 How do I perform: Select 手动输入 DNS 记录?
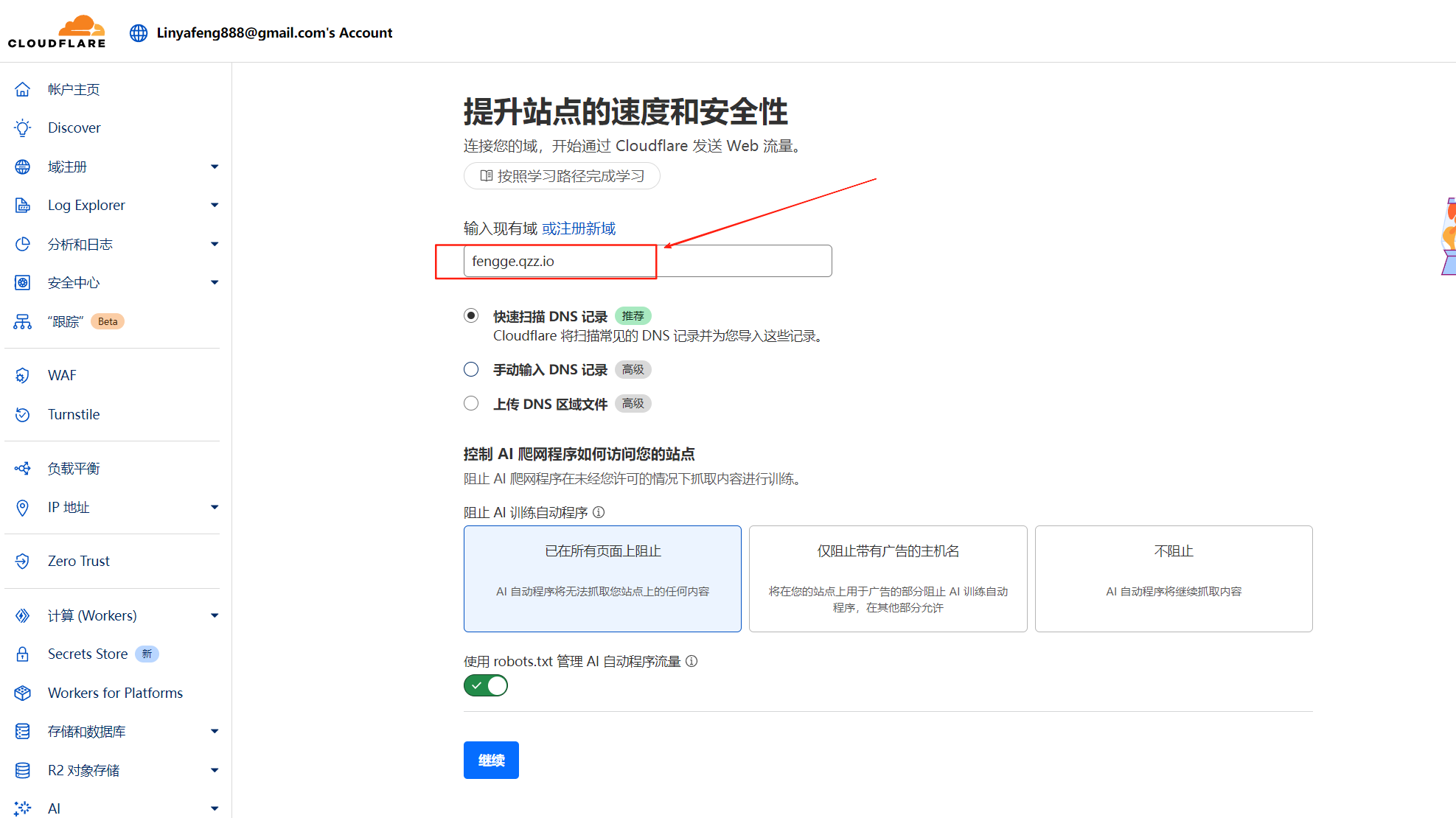click(471, 369)
